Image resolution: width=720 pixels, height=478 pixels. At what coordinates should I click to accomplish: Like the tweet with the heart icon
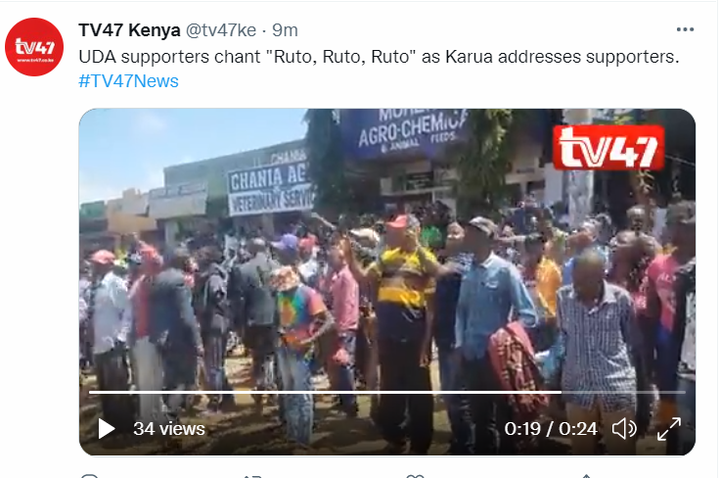416,476
